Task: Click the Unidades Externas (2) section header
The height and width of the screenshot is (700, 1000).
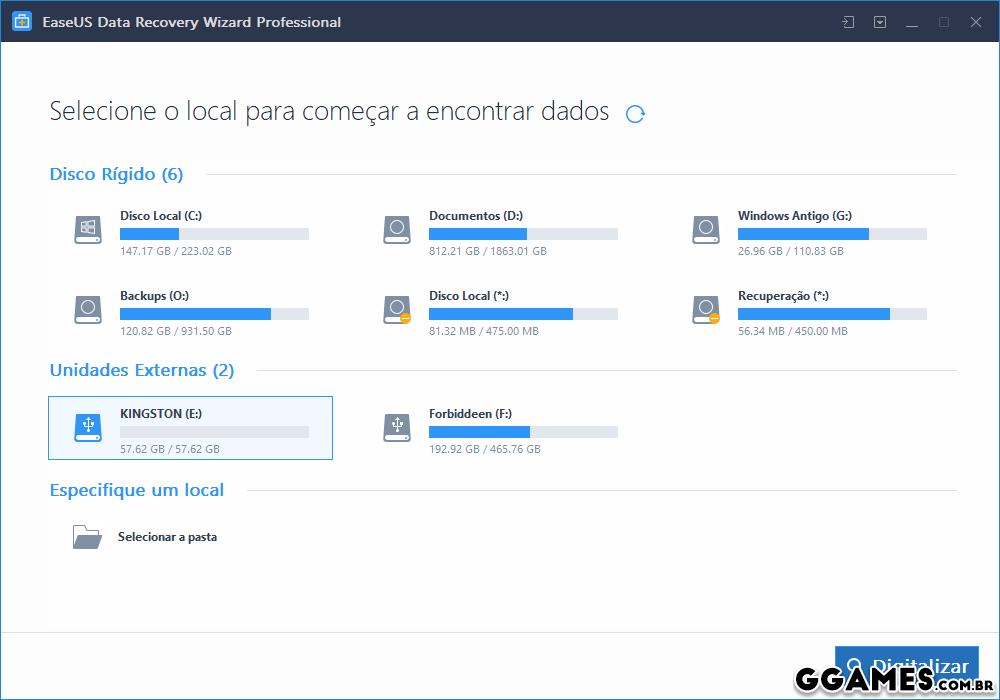Action: 141,370
